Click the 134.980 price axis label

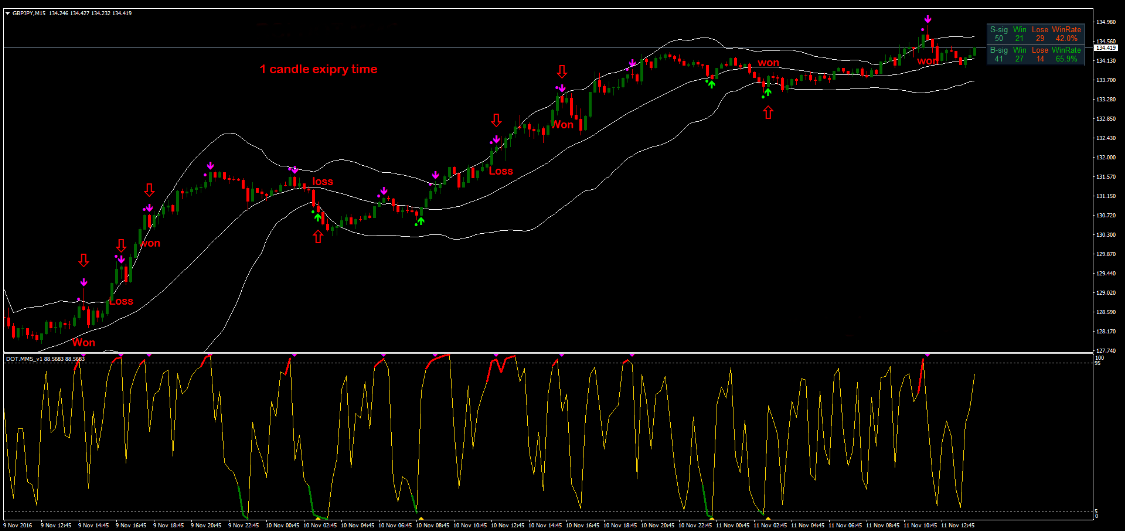pos(1106,22)
